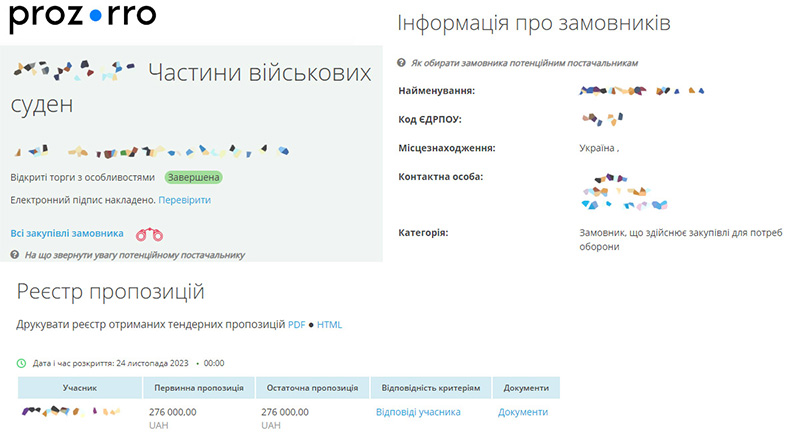800x444 pixels.
Task: View 'Відповіді учасника' in the table row
Action: 418,412
